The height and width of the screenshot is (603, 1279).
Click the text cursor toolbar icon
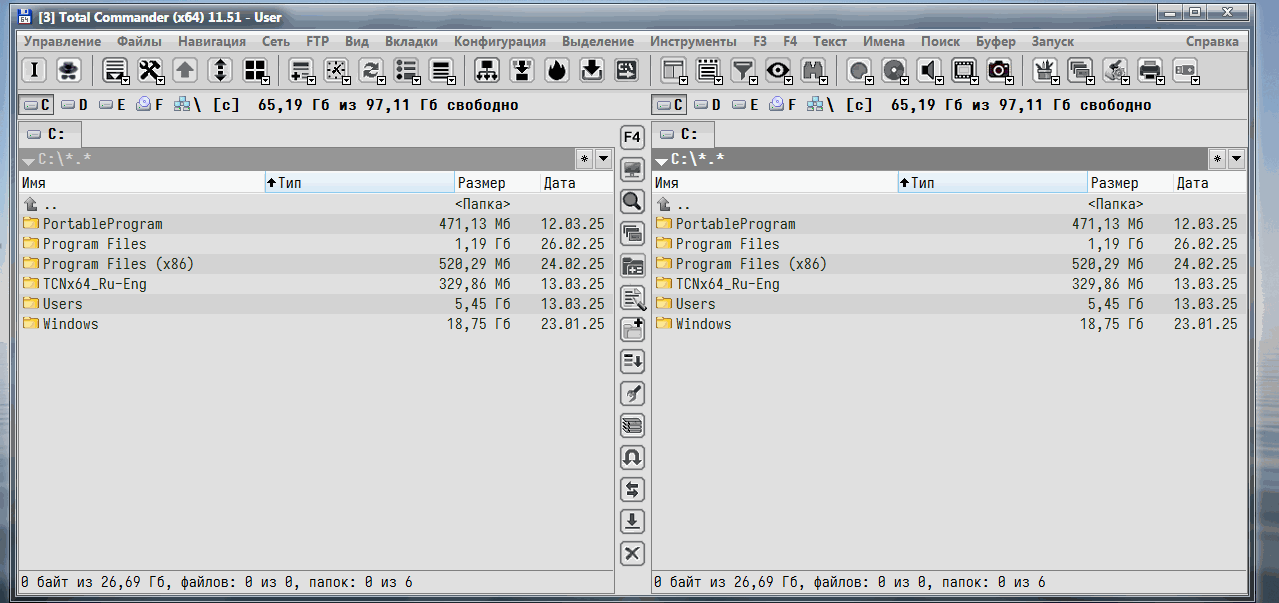[35, 70]
